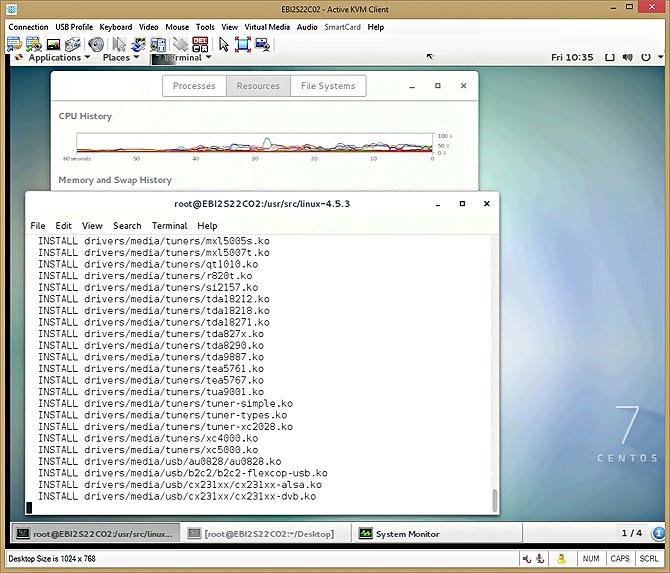Open the KVM client Help menu
Screen dimensions: 670x573
click(376, 27)
